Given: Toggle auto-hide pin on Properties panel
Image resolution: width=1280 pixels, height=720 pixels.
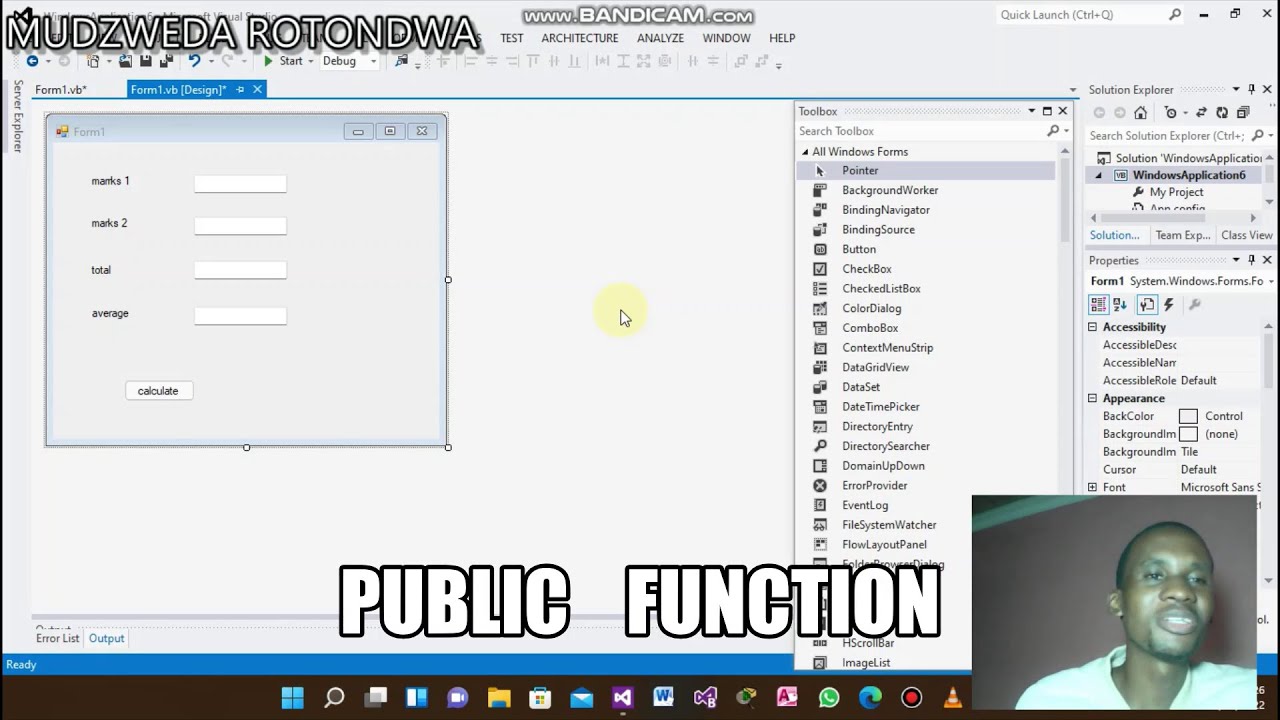Looking at the screenshot, I should click(1251, 260).
